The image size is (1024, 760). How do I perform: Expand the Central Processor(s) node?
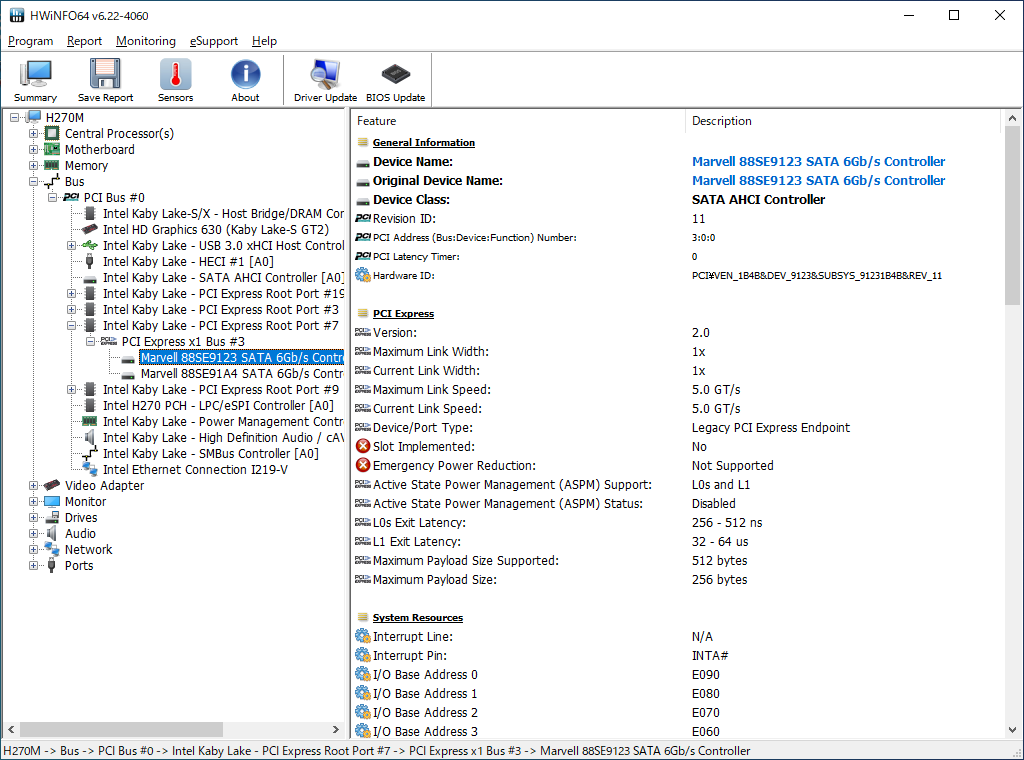click(33, 133)
